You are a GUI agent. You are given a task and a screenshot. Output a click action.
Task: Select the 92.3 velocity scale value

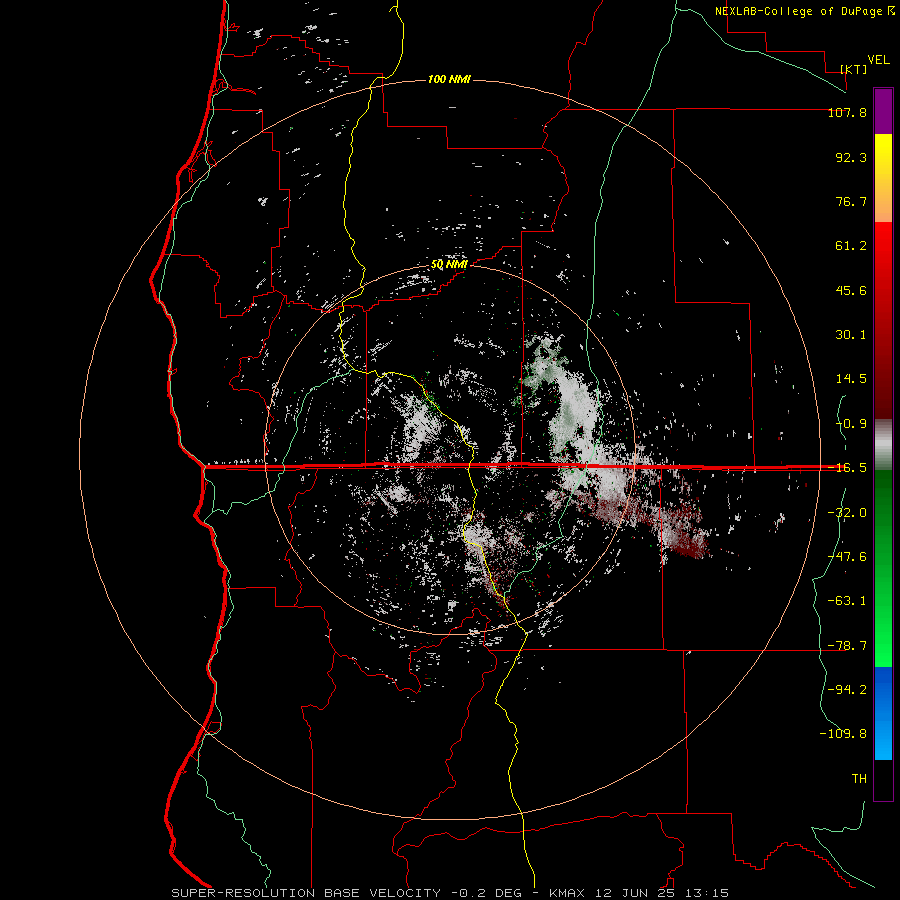(851, 157)
